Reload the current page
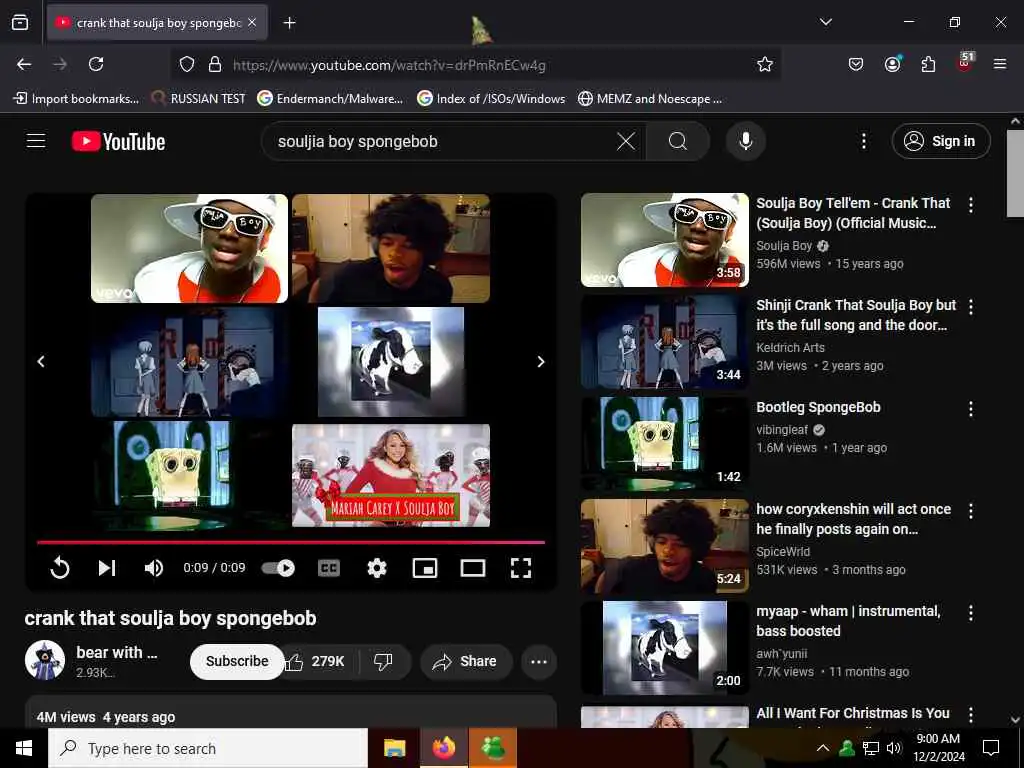This screenshot has height=768, width=1024. 96,64
